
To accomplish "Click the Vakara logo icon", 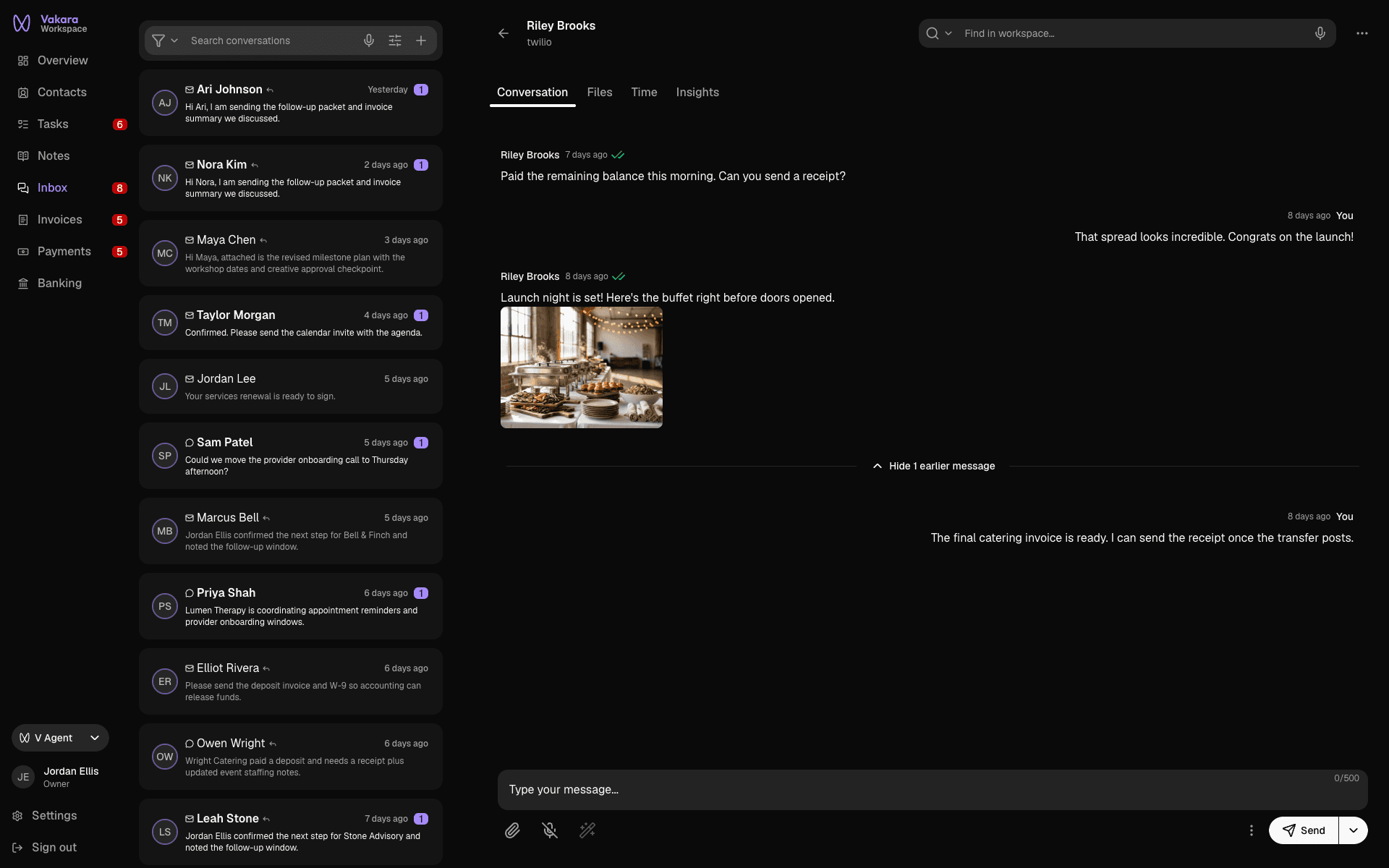I will click(x=22, y=24).
